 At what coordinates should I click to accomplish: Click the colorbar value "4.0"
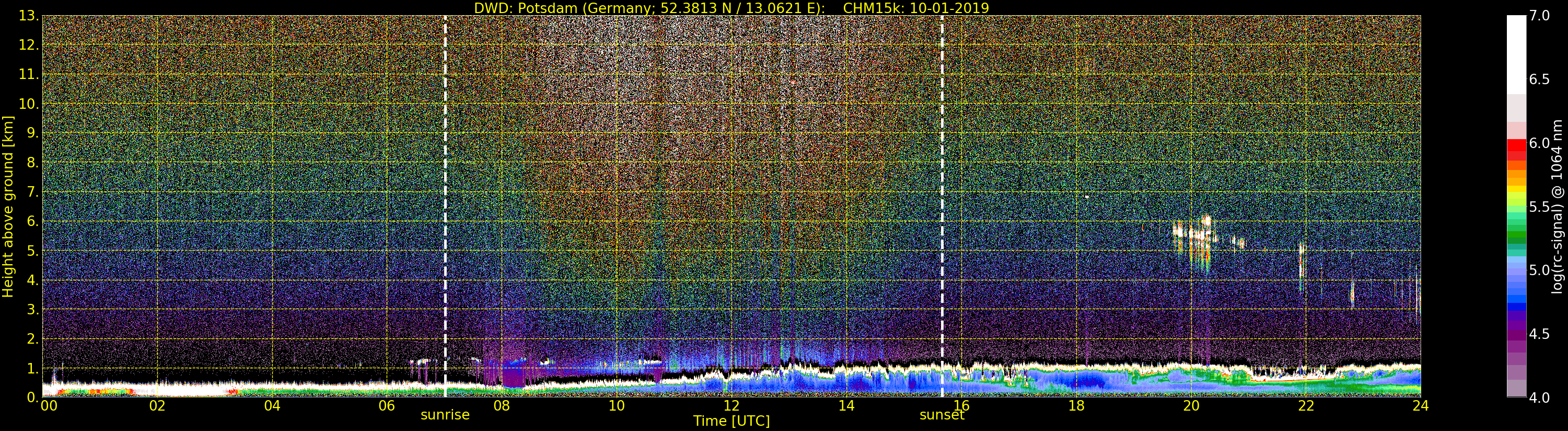pyautogui.click(x=1540, y=398)
